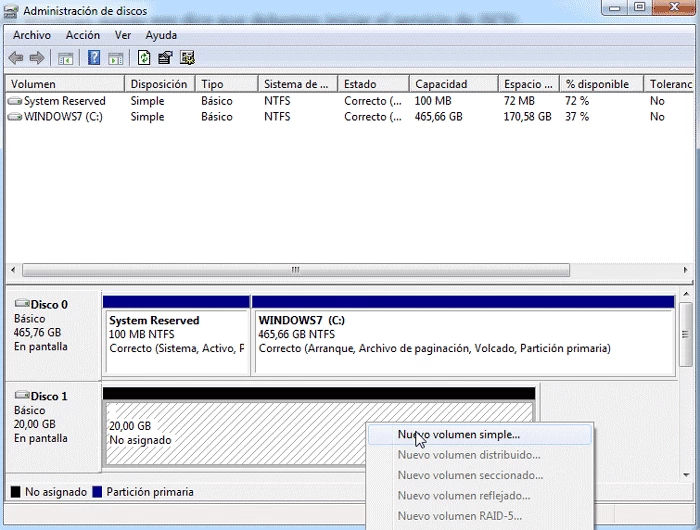Screen dimensions: 700x530
Task: Select the System Reserved row in volume list
Action: point(350,101)
